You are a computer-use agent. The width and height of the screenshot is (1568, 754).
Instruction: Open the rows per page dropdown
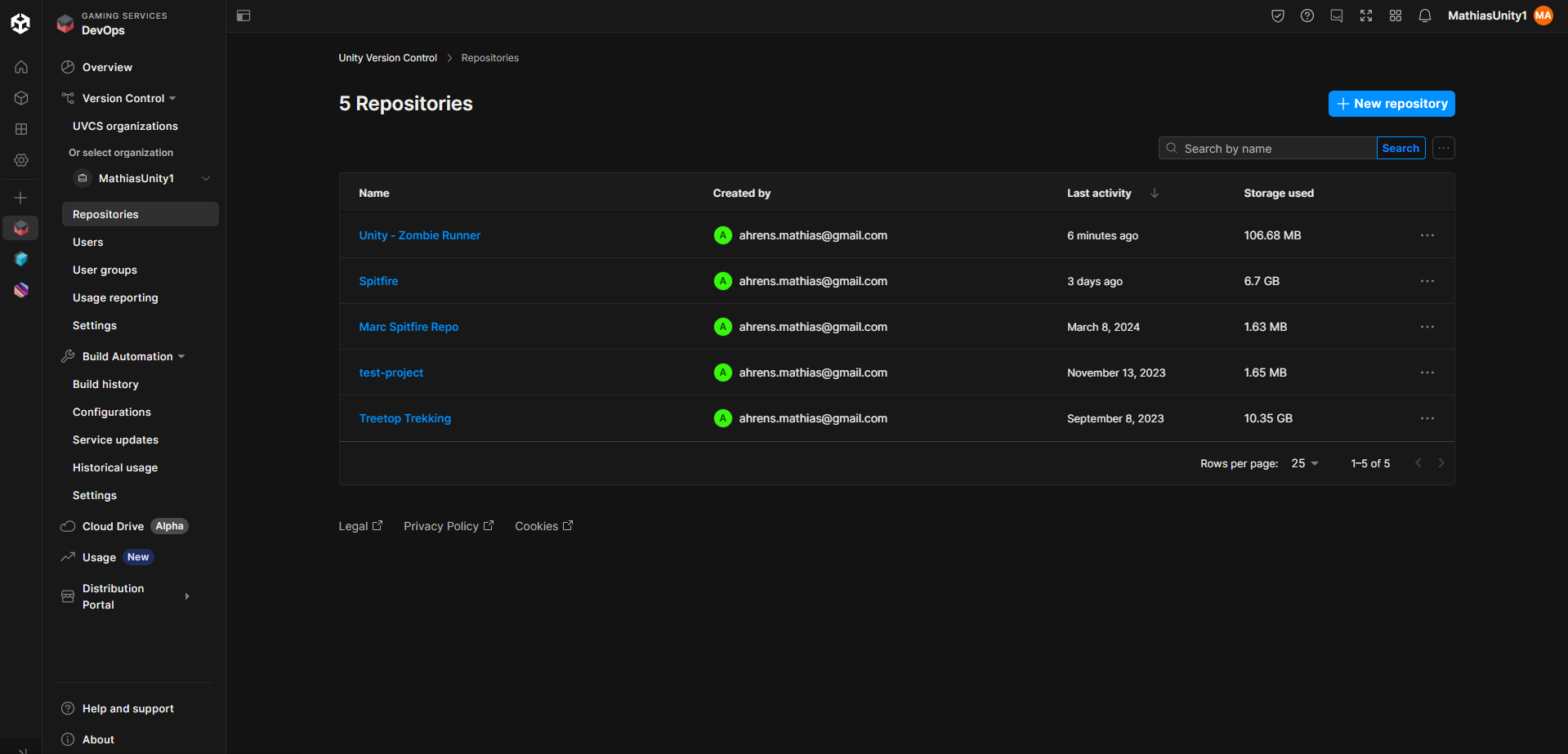coord(1304,463)
